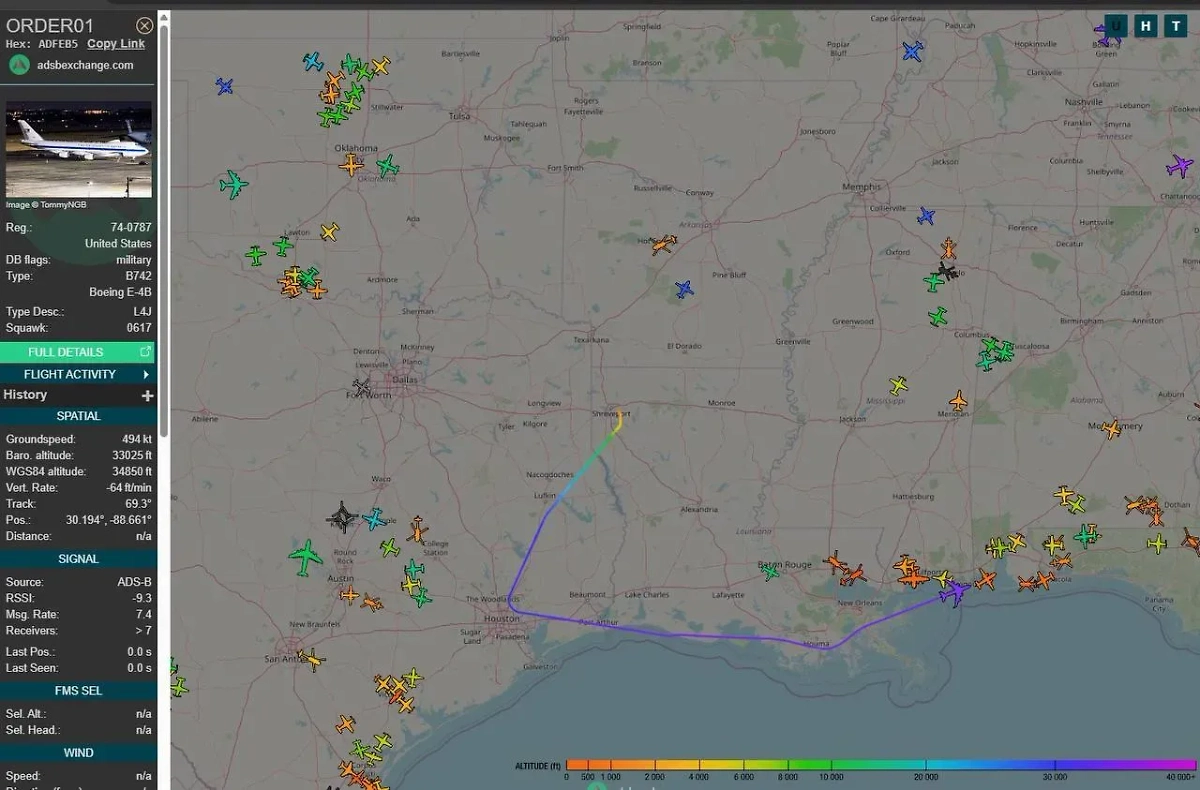Select the black four-engine aircraft near Round Rock
Image resolution: width=1200 pixels, height=790 pixels.
[x=342, y=517]
